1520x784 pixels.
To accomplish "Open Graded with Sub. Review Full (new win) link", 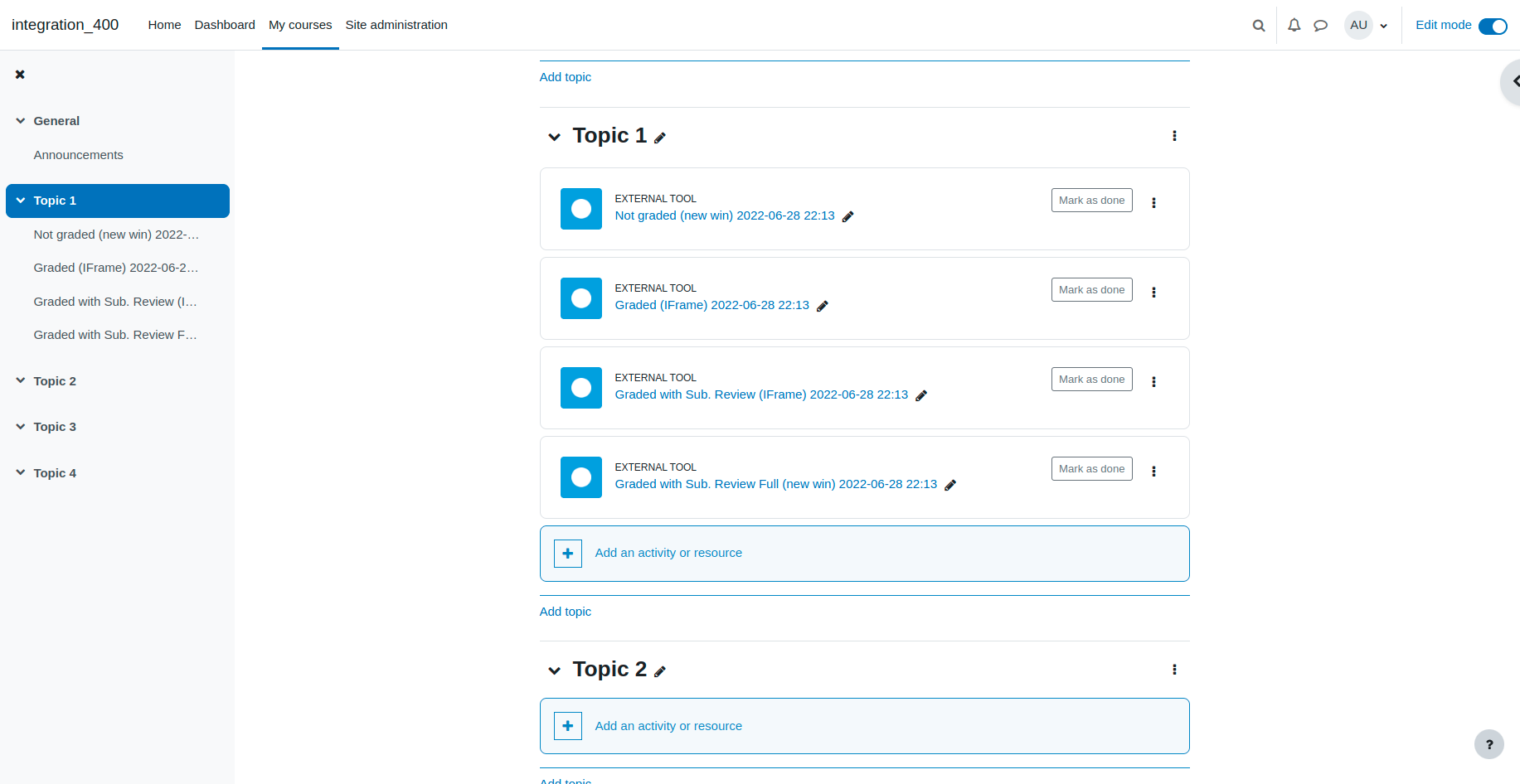I will [776, 484].
